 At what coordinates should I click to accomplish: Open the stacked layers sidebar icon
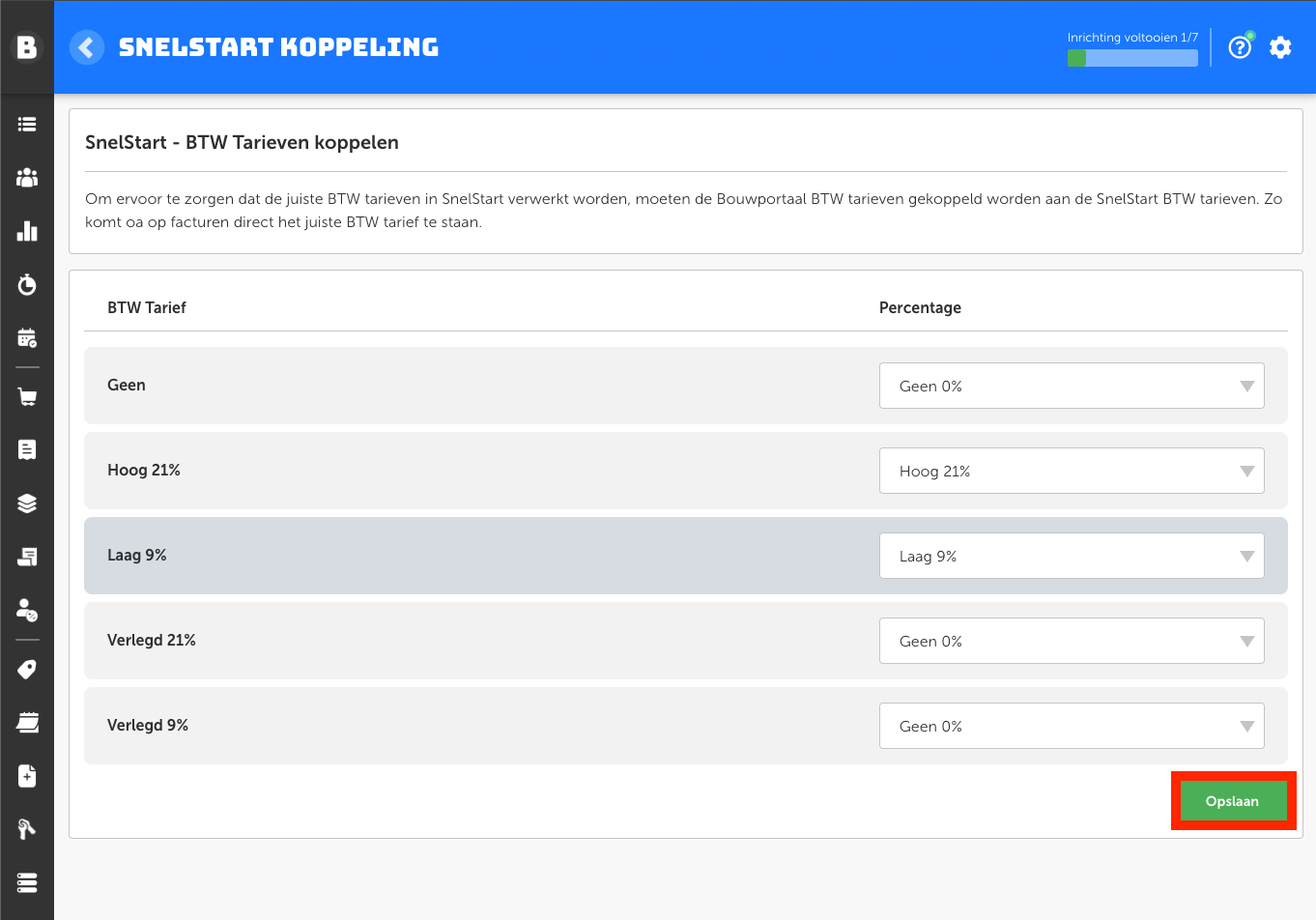[27, 503]
